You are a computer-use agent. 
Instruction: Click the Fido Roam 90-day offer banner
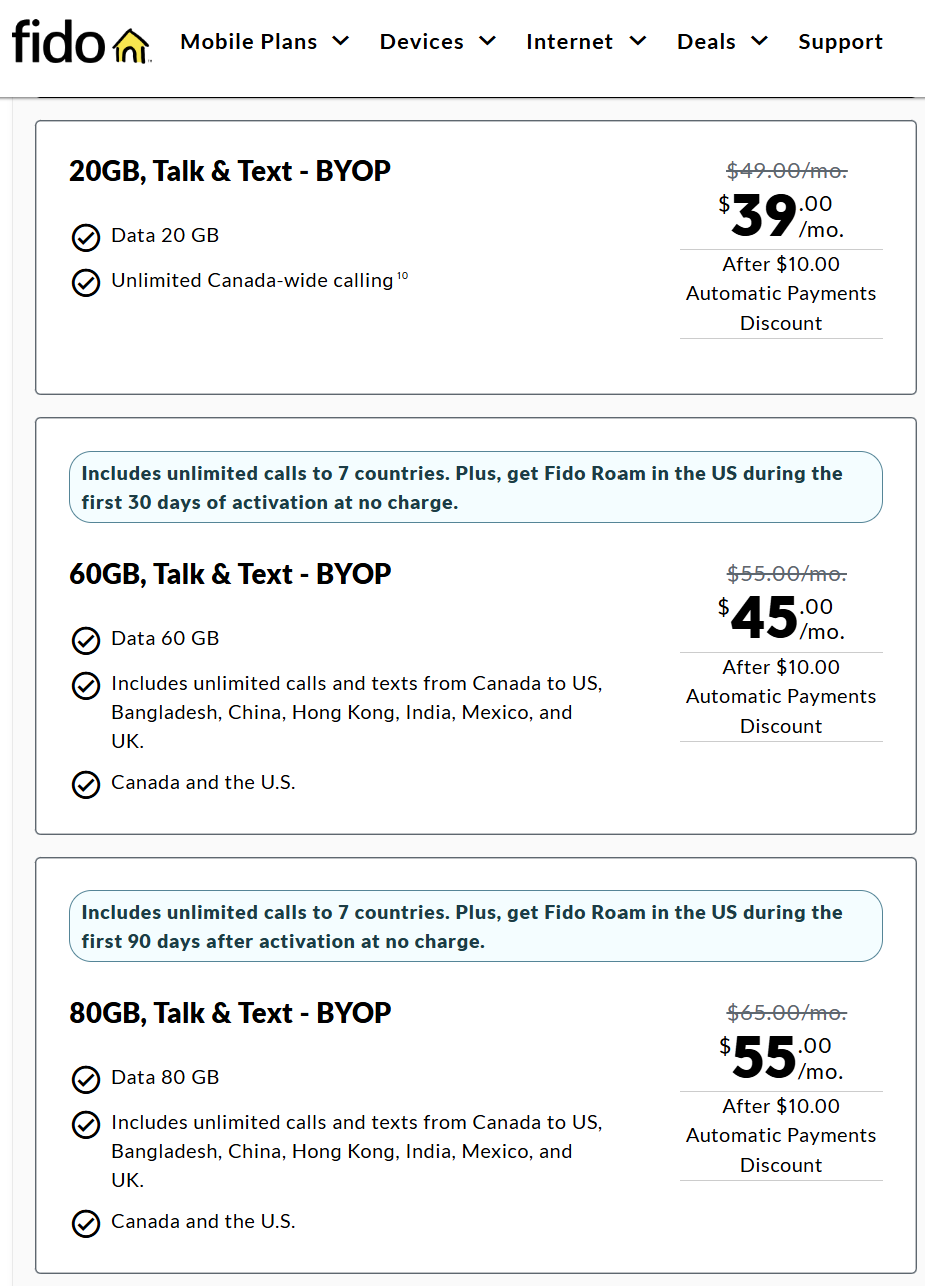click(475, 926)
